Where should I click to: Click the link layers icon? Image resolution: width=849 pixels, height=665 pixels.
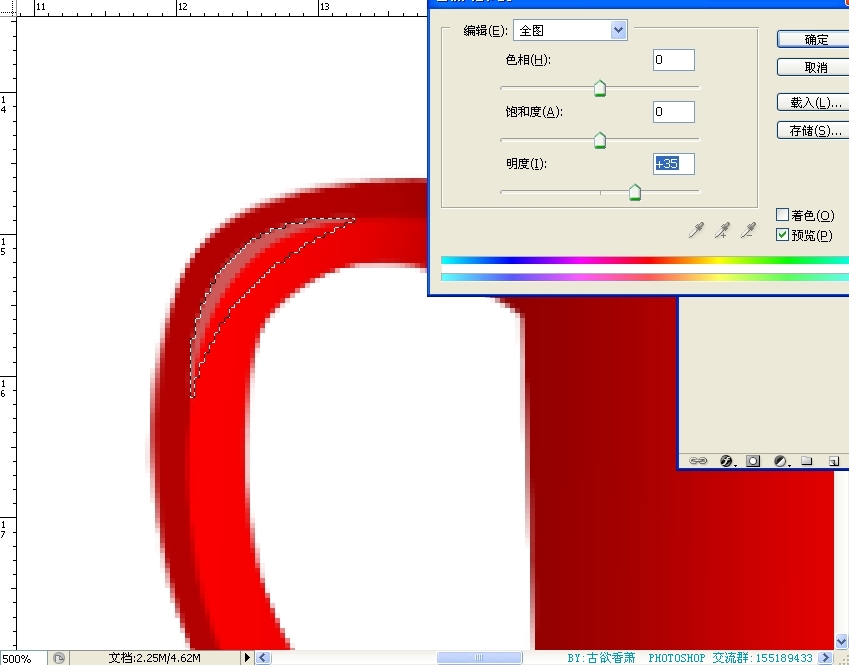tap(699, 461)
